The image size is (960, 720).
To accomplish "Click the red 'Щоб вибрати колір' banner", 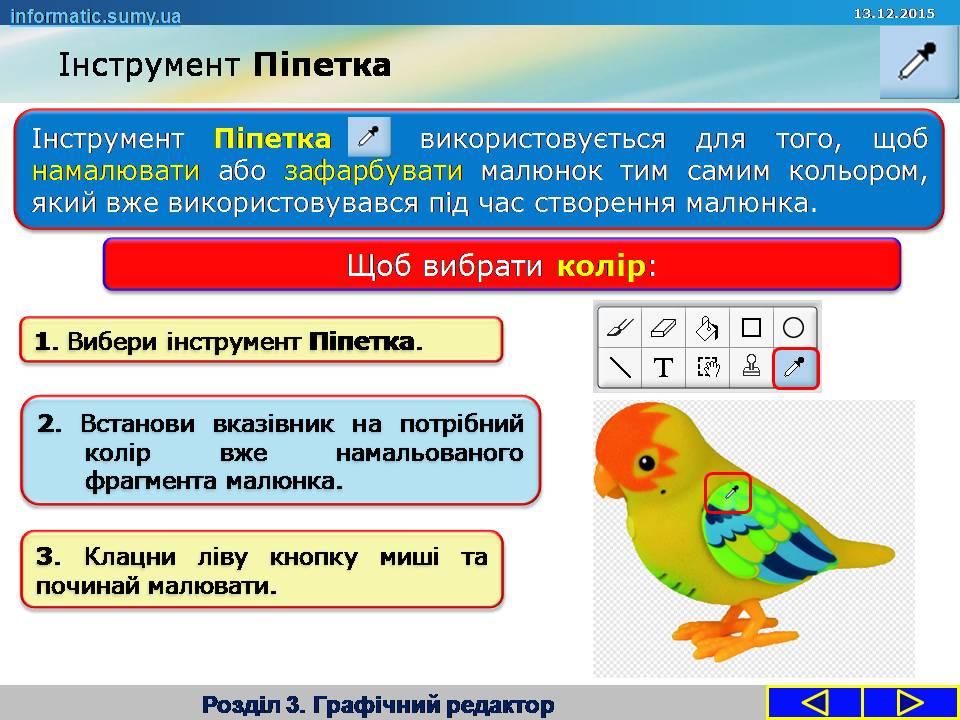I will 502,266.
